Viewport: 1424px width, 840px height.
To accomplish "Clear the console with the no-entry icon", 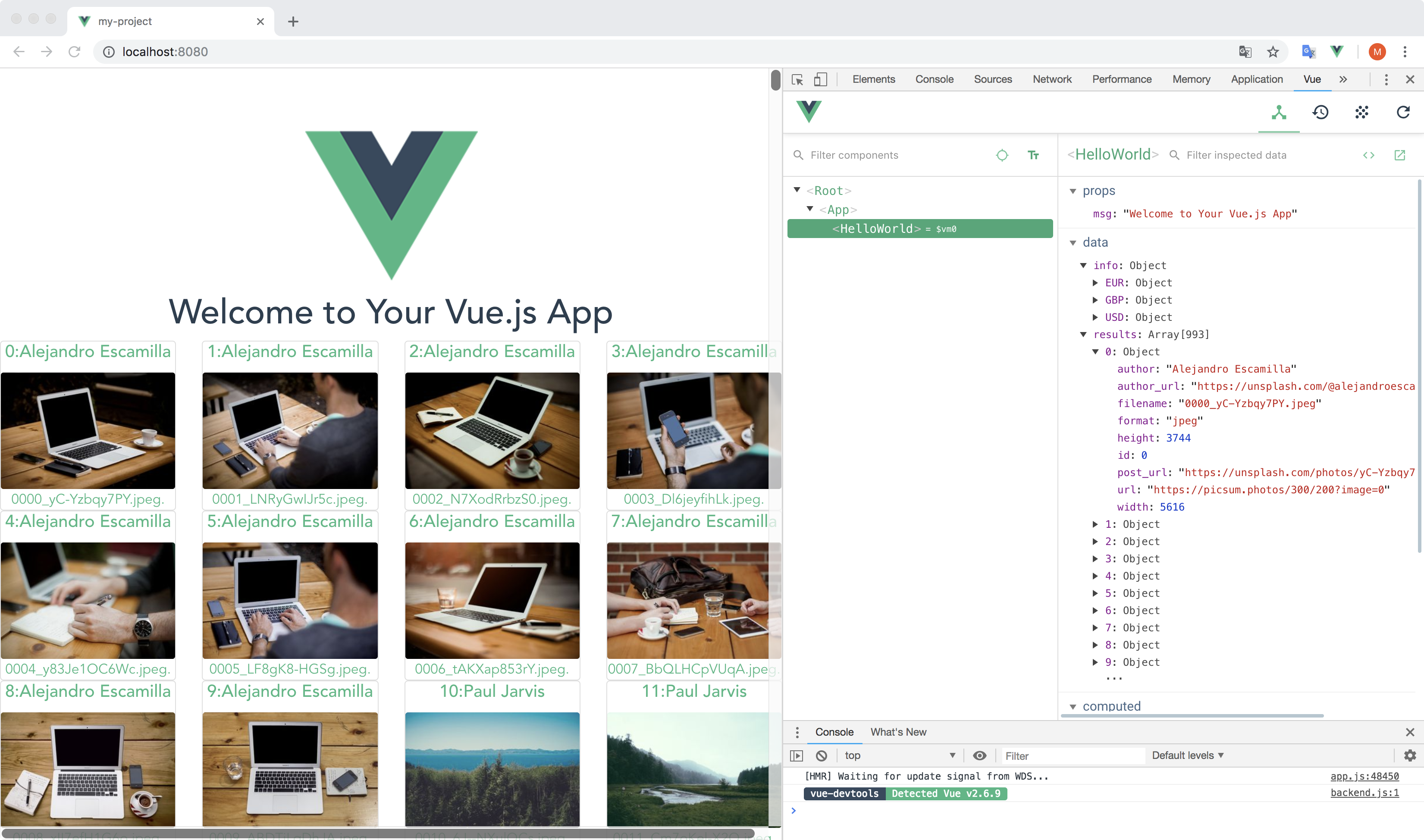I will coord(821,755).
